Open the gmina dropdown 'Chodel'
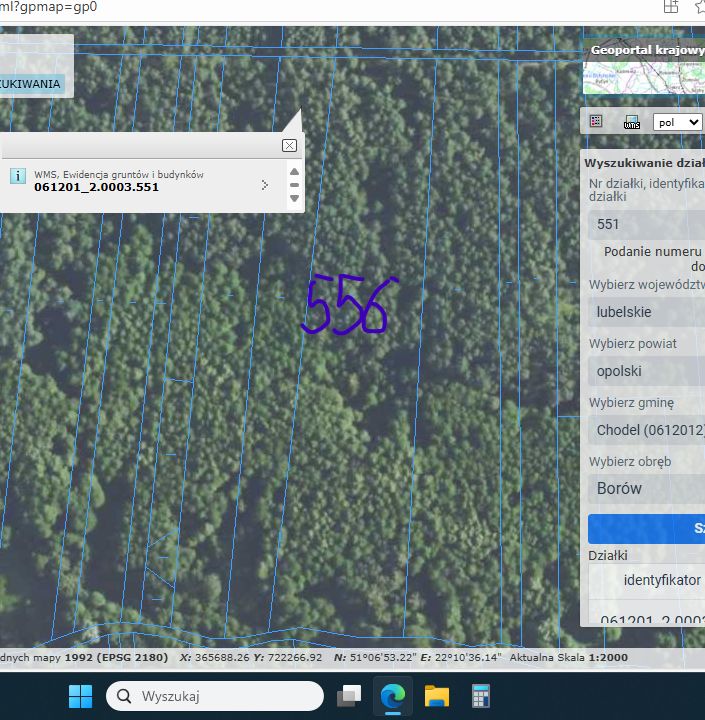 point(646,430)
